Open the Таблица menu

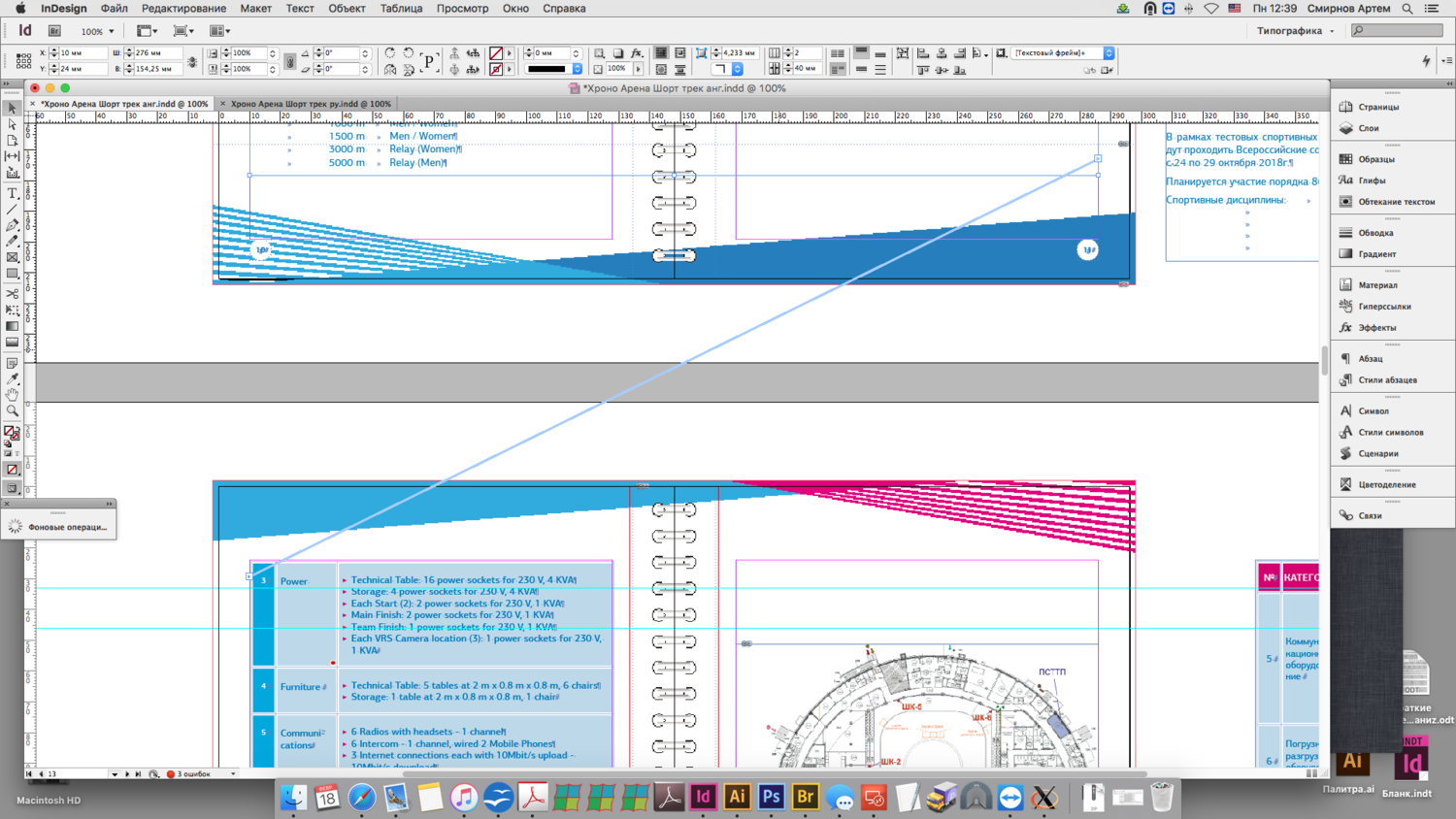point(400,9)
